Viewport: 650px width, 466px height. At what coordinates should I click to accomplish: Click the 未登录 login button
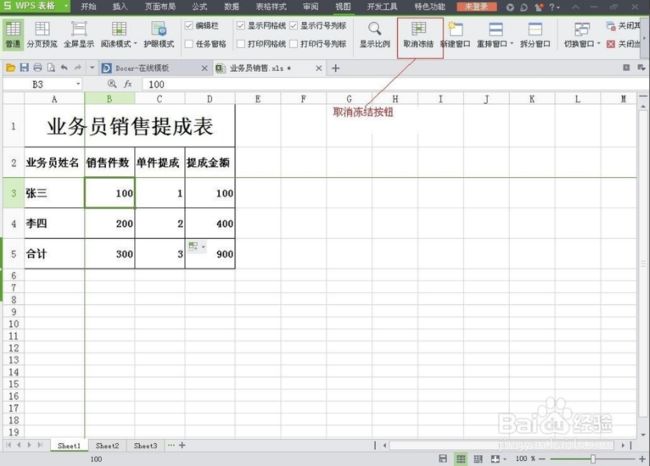point(477,7)
